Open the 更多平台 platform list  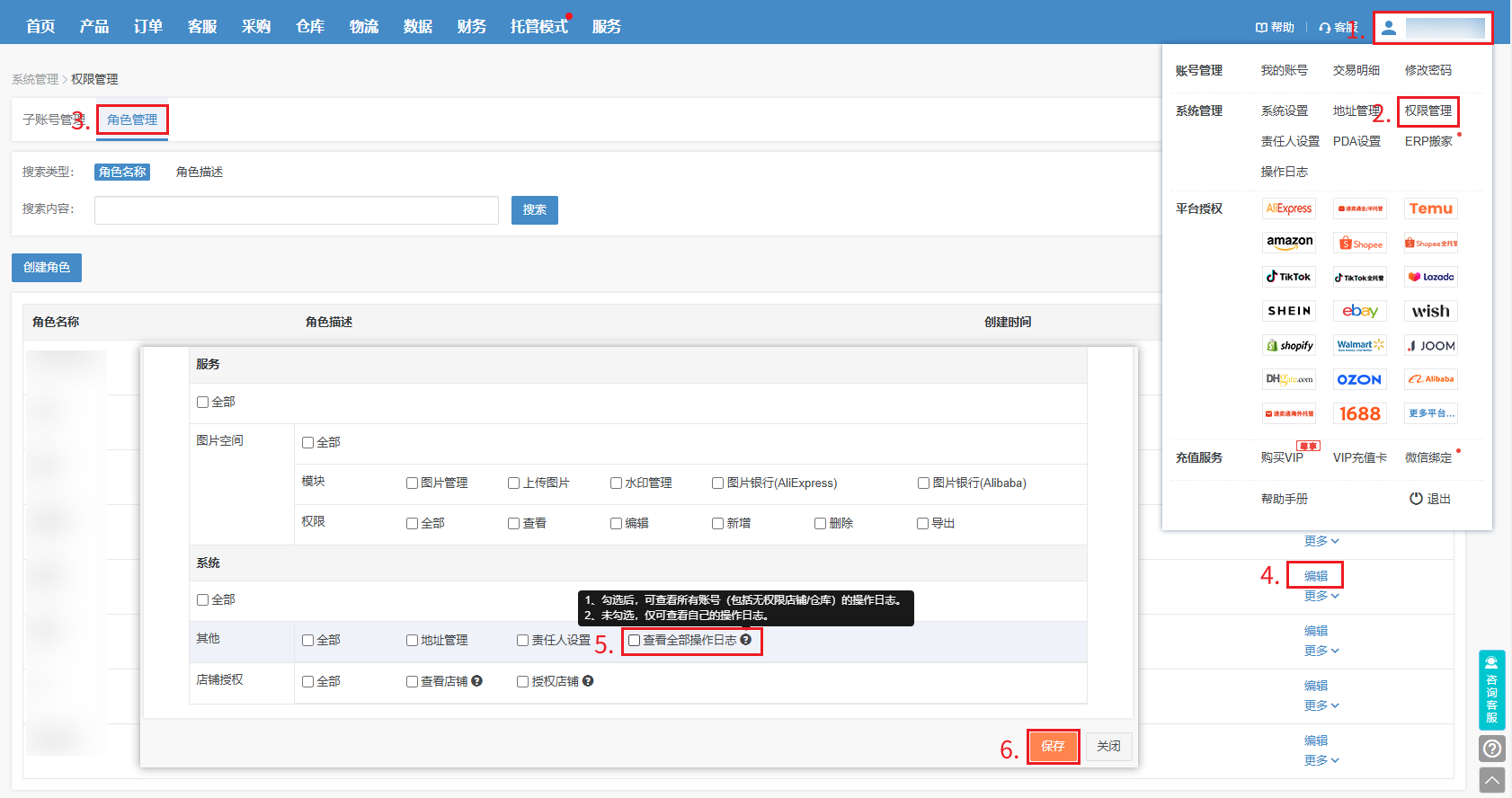coord(1430,413)
